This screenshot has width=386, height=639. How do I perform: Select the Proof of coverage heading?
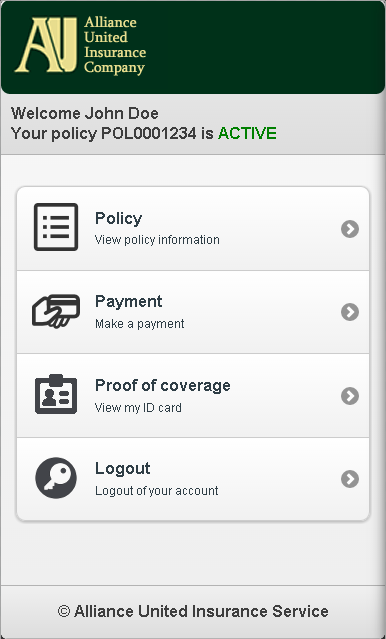(x=163, y=385)
